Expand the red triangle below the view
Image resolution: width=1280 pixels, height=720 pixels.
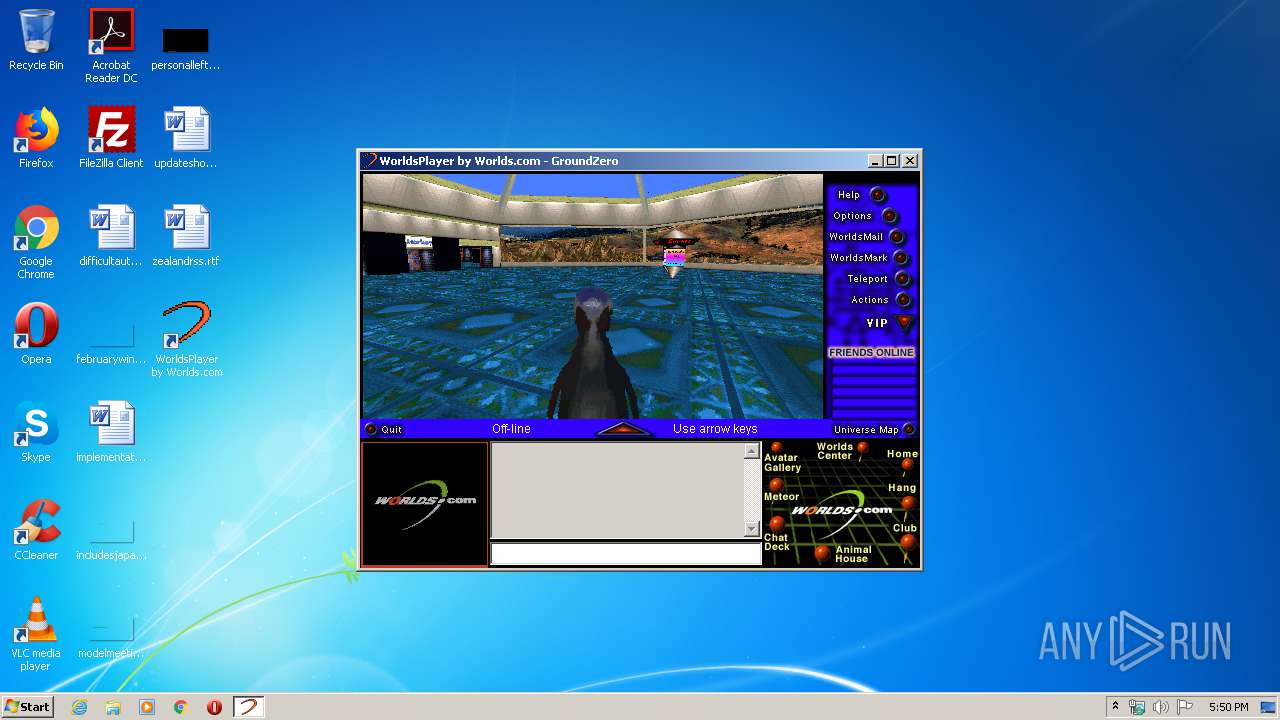click(x=623, y=429)
